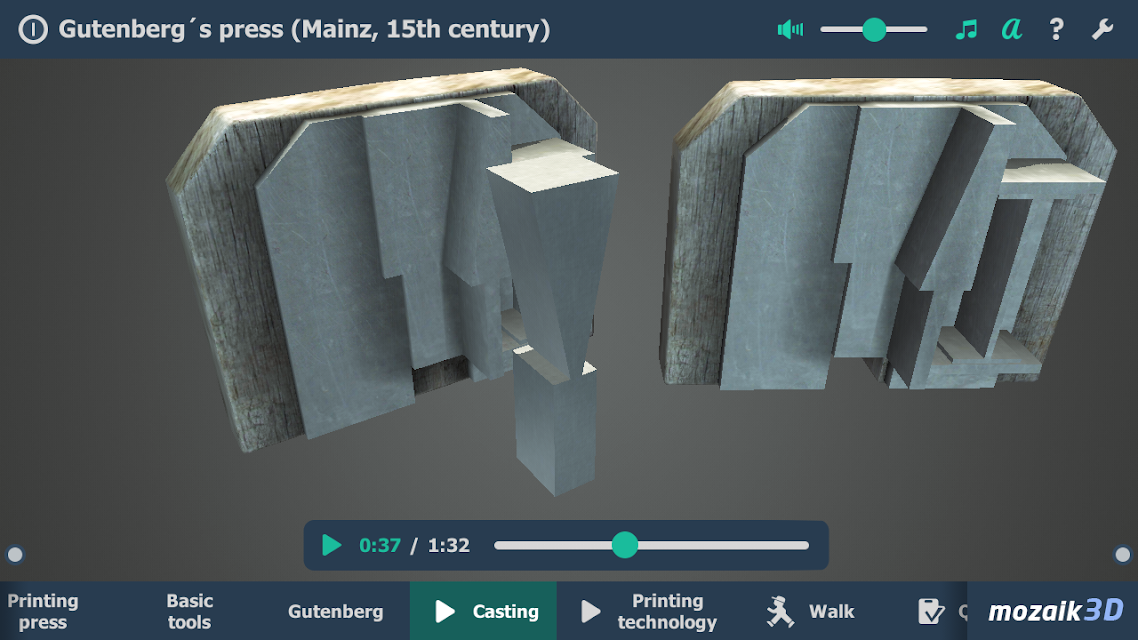The width and height of the screenshot is (1138, 640).
Task: Select the Gutenberg tab
Action: coord(335,612)
